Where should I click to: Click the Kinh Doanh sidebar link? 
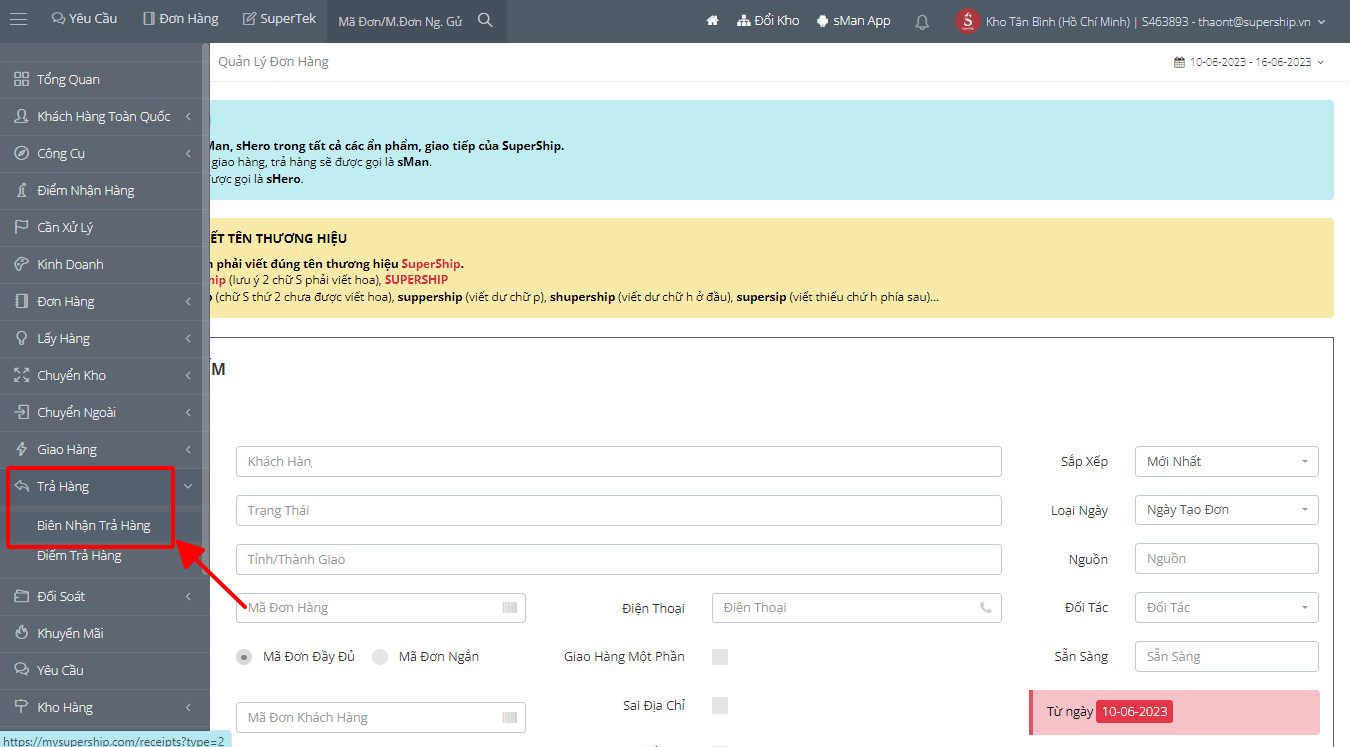pos(70,264)
